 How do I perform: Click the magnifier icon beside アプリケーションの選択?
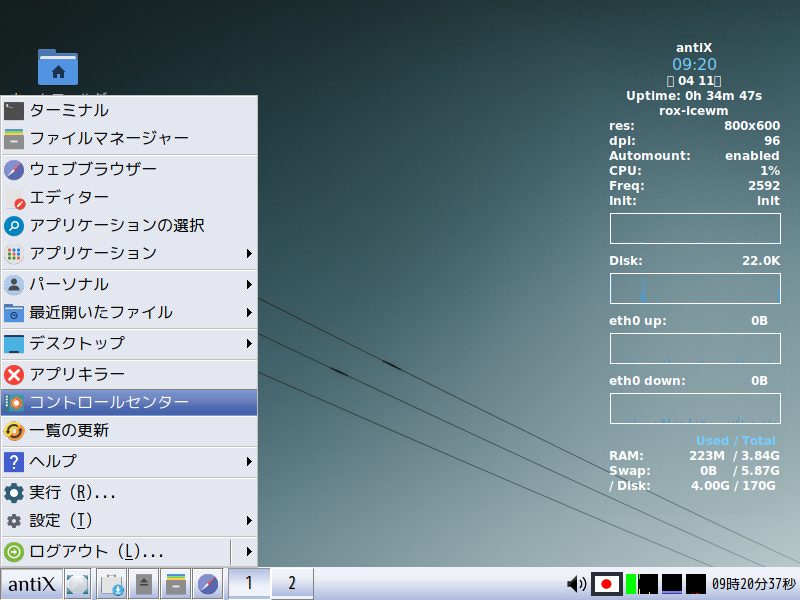coord(14,226)
